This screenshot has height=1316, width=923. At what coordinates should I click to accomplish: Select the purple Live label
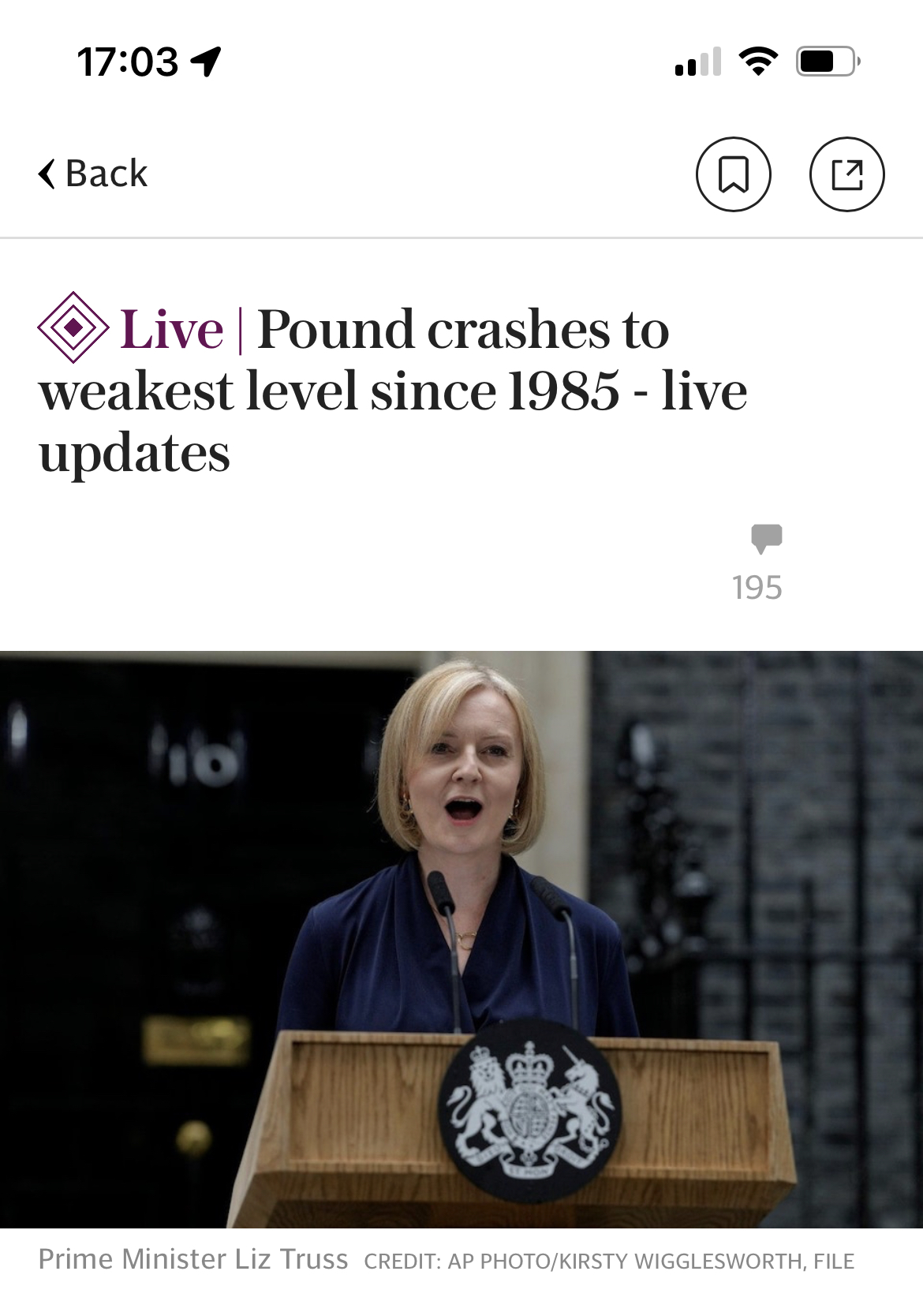[x=172, y=329]
